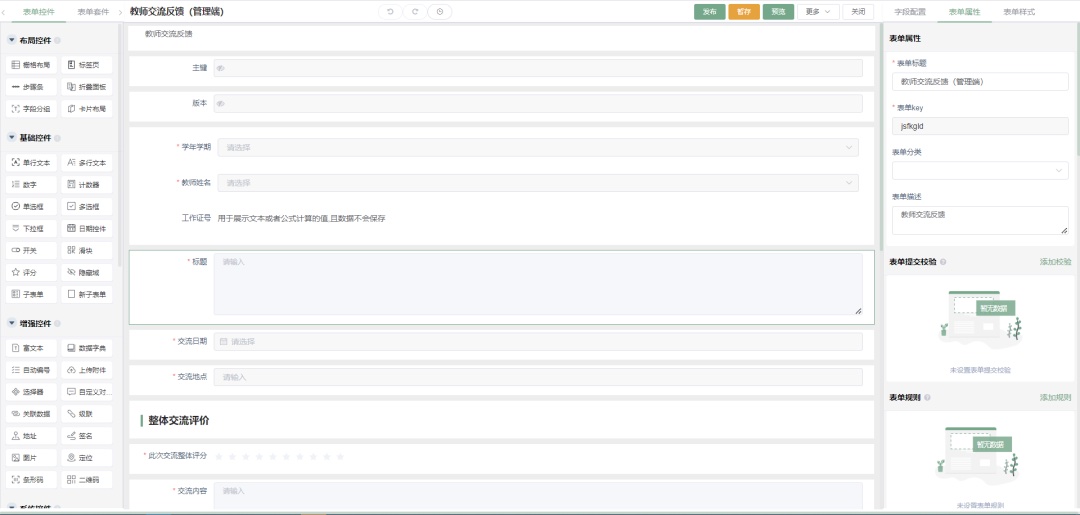The image size is (1080, 515).
Task: Click the 二维码 QR code control
Action: [x=86, y=479]
